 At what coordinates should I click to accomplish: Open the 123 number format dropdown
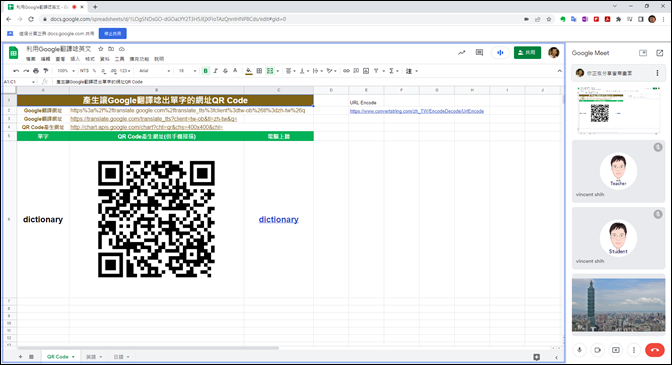coord(125,71)
